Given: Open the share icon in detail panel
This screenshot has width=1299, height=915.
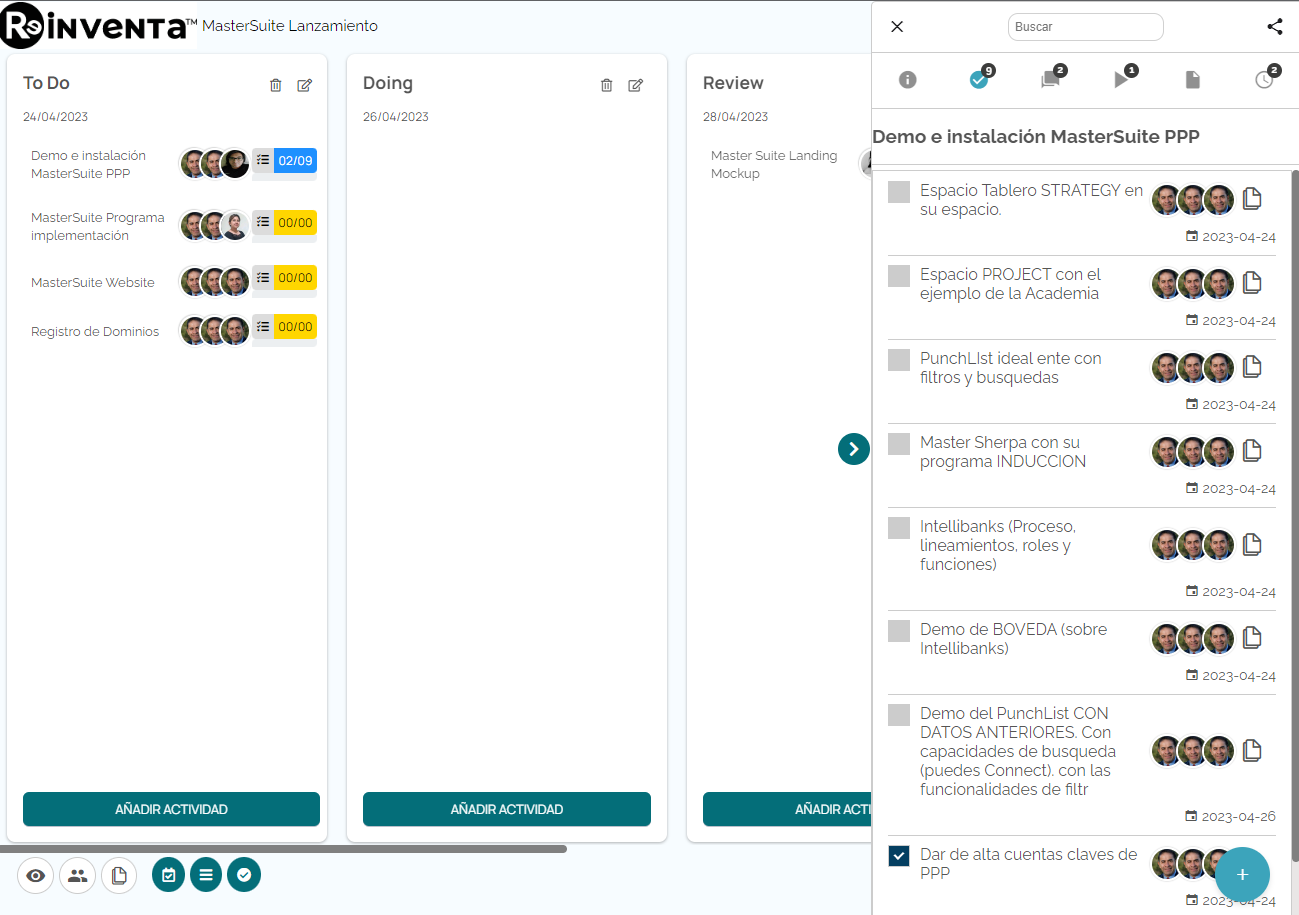Looking at the screenshot, I should coord(1275,27).
